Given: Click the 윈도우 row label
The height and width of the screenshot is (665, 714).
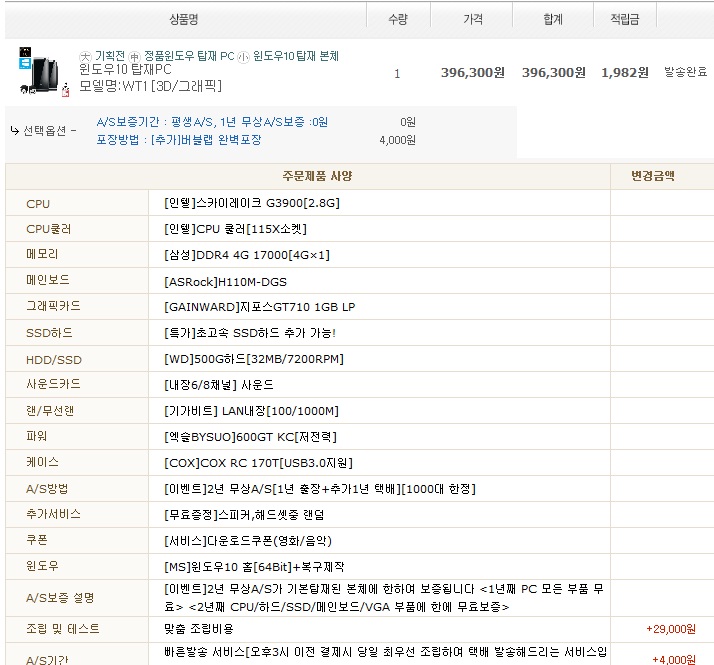Looking at the screenshot, I should [42, 566].
